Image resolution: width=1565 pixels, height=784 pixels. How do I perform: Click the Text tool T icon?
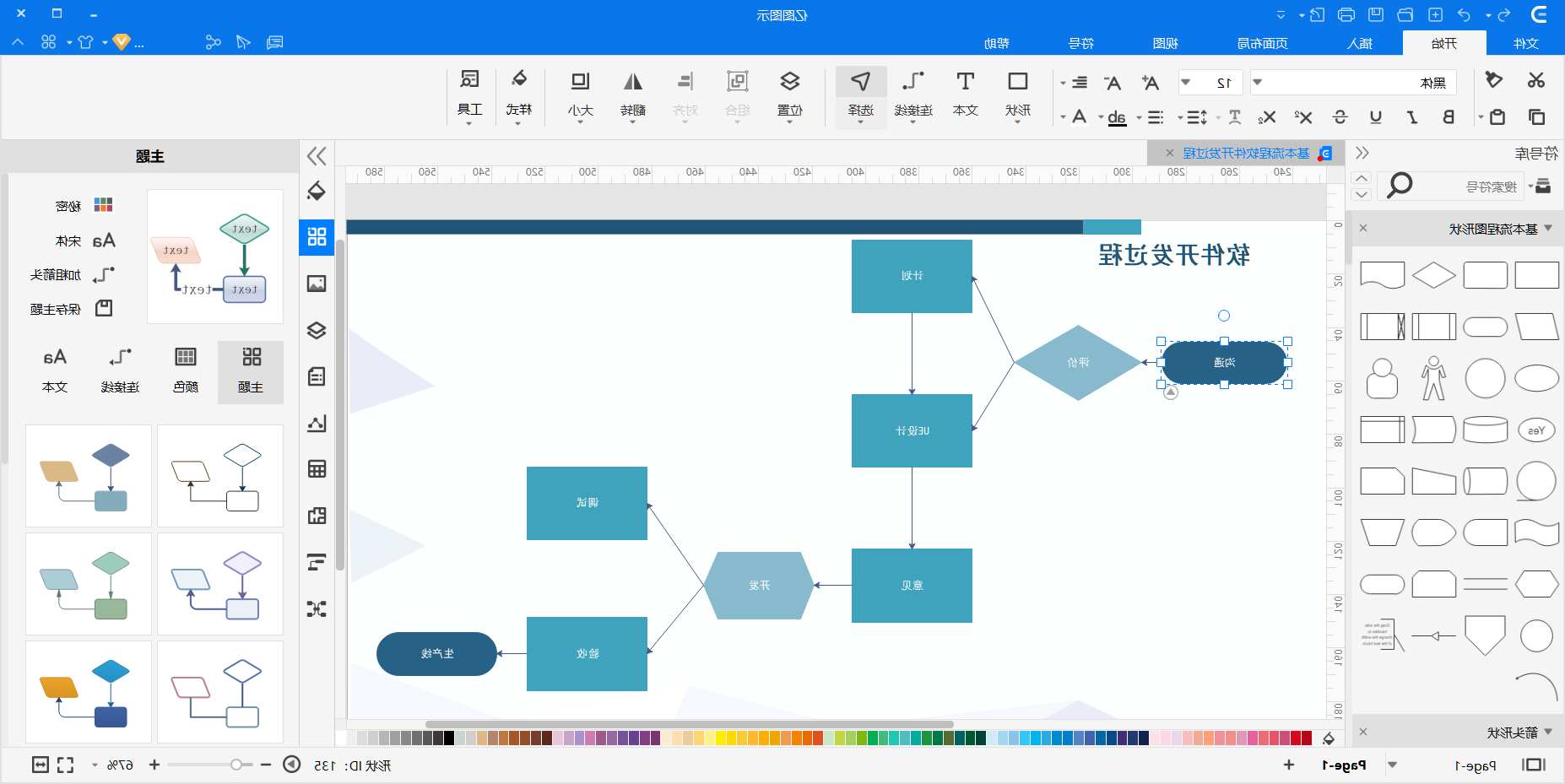(x=966, y=81)
